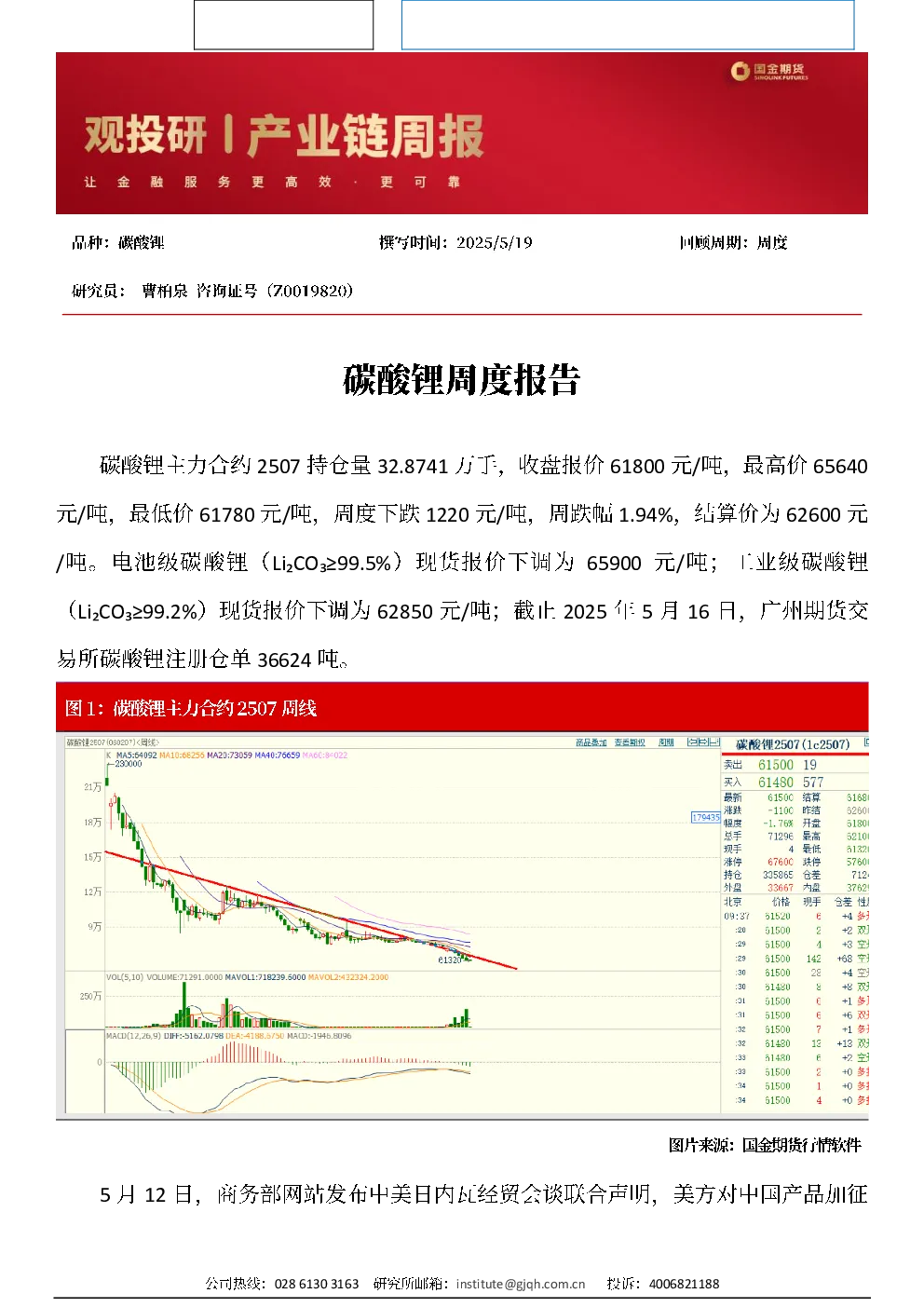This screenshot has width=924, height=1307.
Task: Click the MA20:73059 indicator label
Action: [x=229, y=756]
